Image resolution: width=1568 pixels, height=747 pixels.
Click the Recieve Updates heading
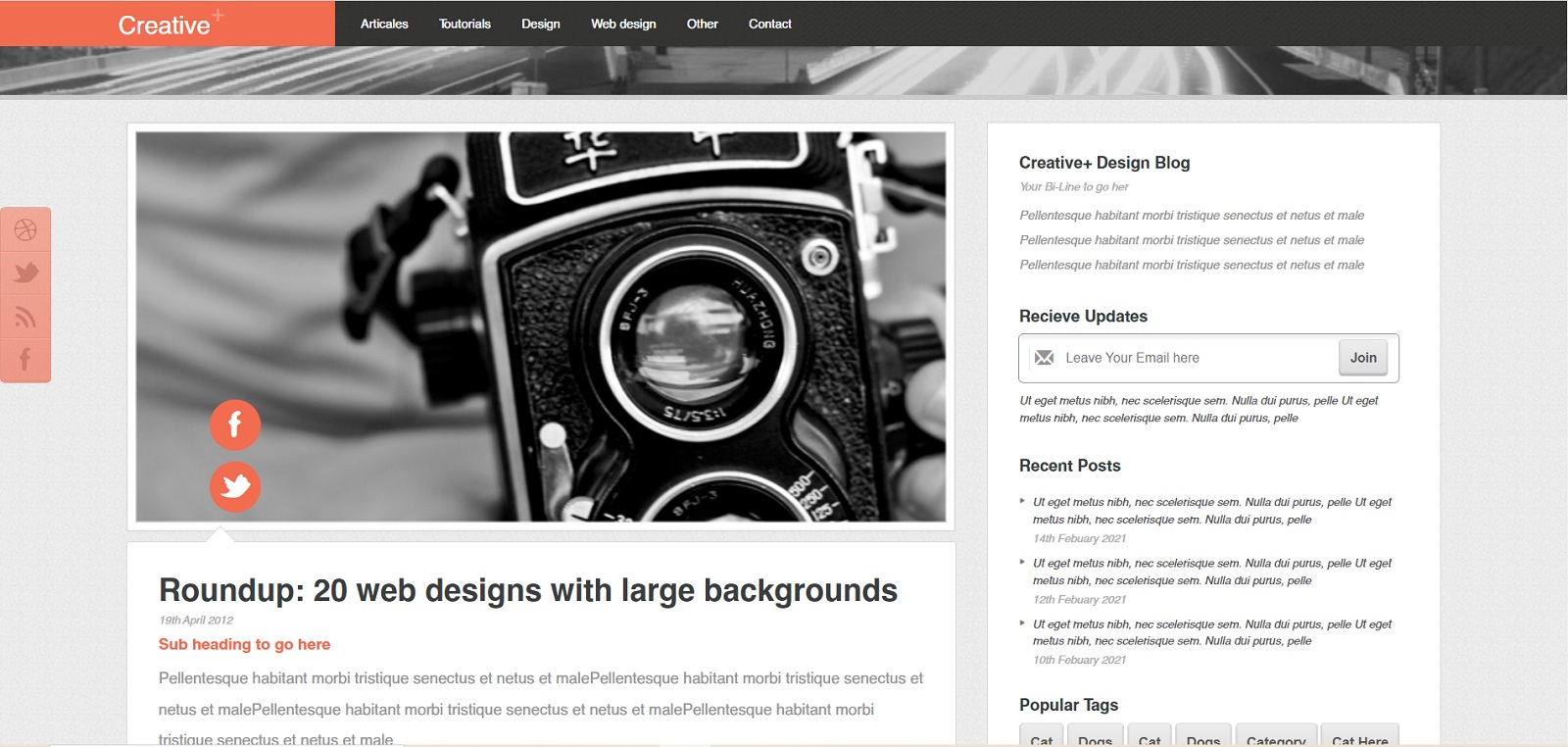pyautogui.click(x=1083, y=316)
